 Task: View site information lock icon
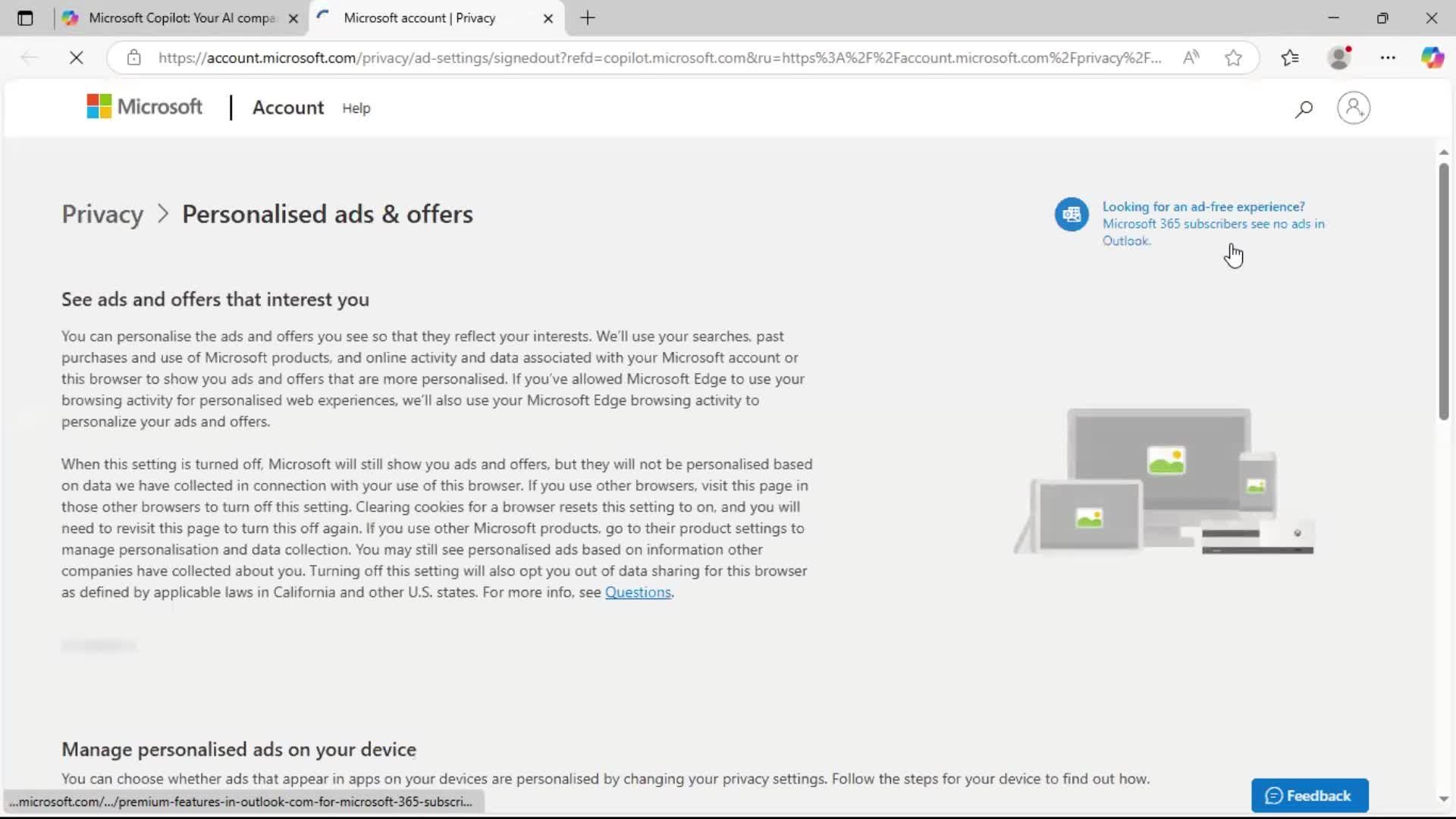click(x=133, y=58)
